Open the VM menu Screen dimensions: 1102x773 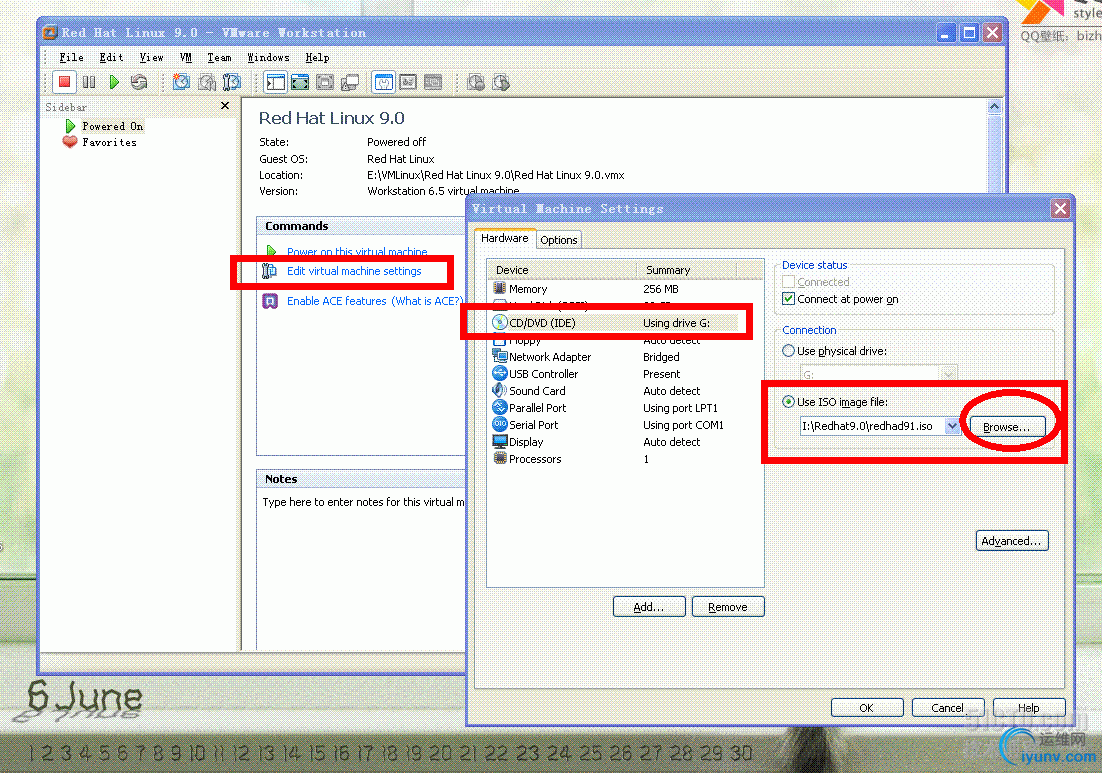click(186, 58)
